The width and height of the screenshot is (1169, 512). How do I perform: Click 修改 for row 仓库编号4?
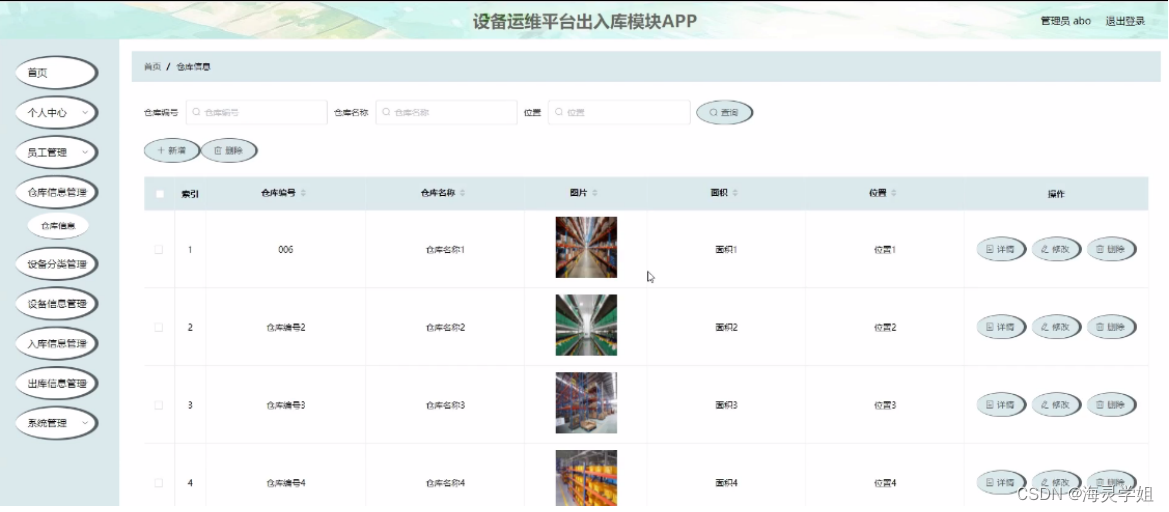point(1056,482)
